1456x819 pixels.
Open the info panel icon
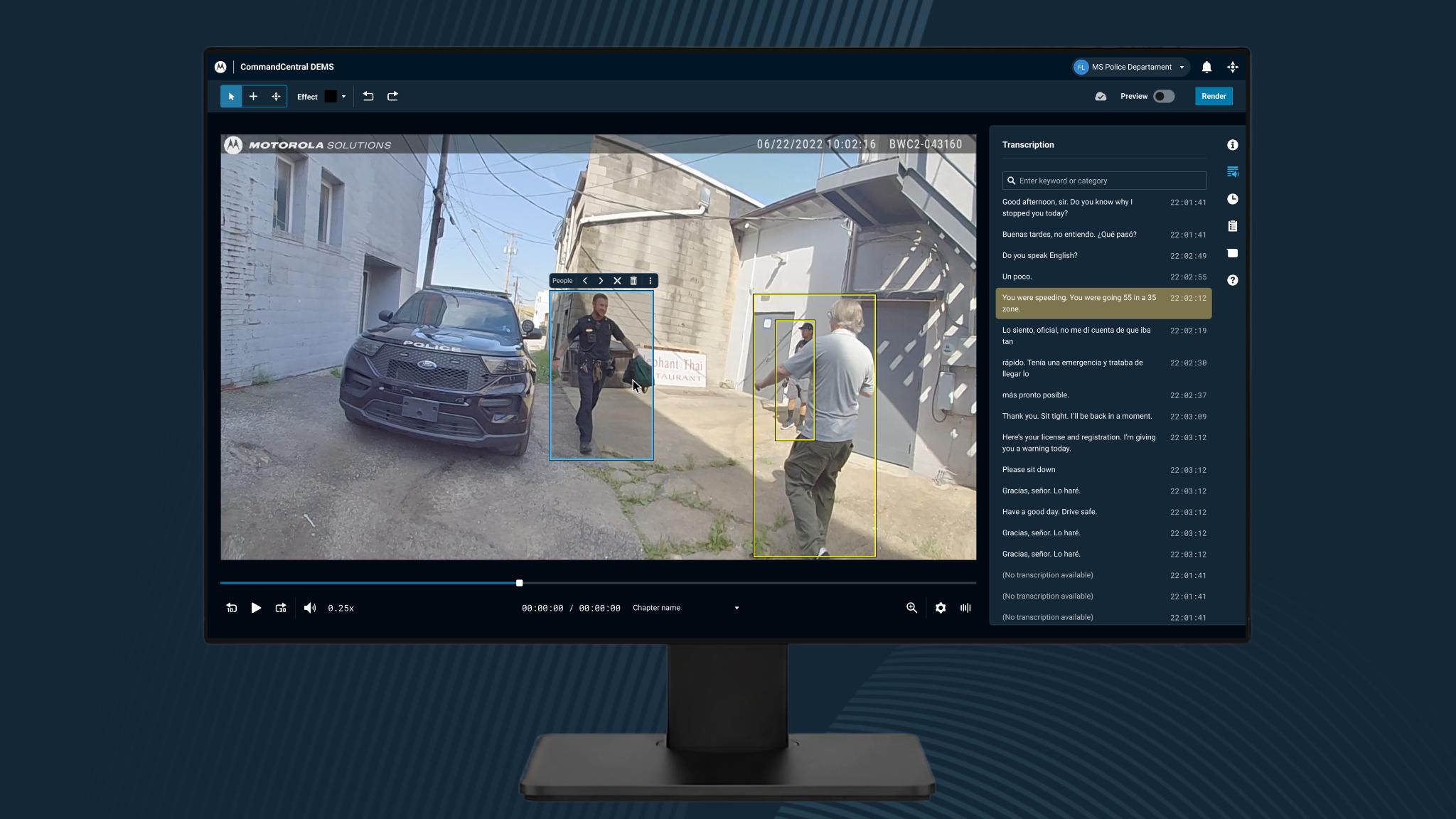1232,145
